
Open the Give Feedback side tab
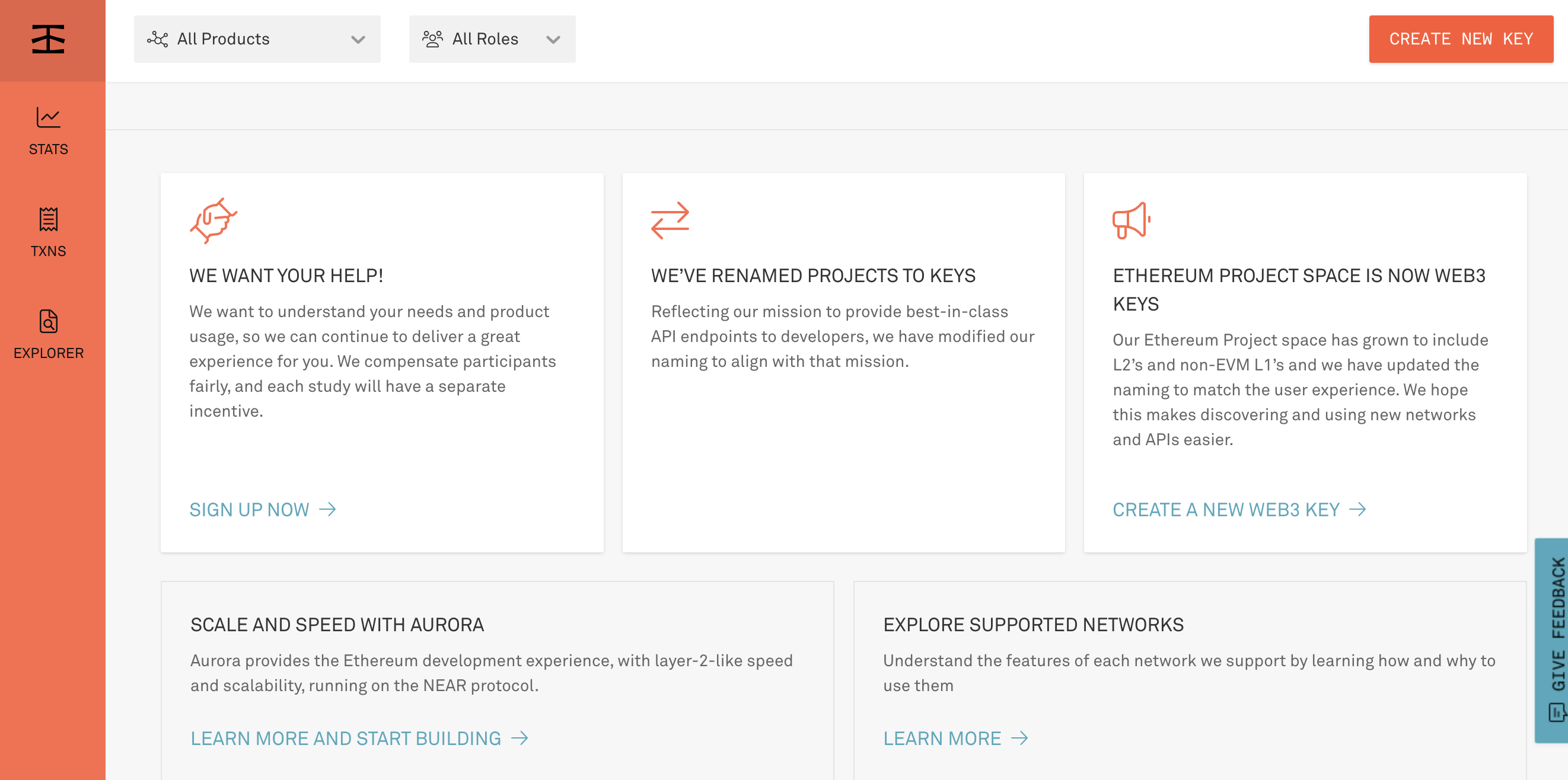1551,640
